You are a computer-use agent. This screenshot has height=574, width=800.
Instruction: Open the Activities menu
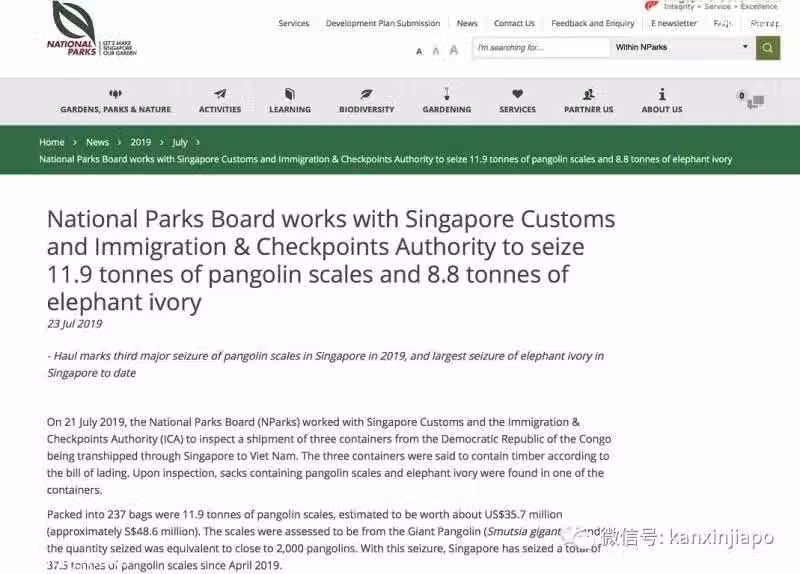tap(220, 109)
